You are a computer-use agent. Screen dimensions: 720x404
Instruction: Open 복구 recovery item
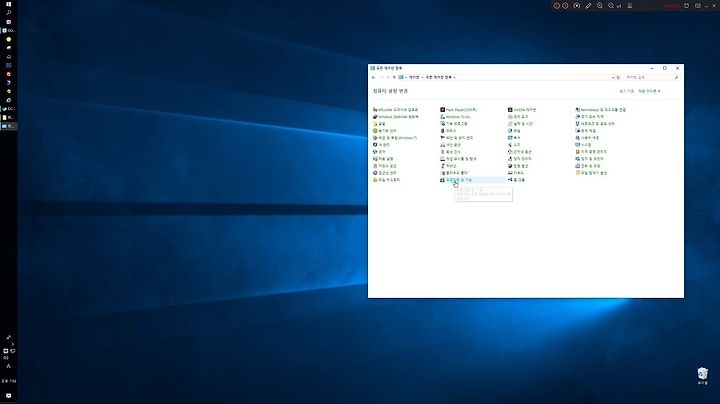[514, 138]
